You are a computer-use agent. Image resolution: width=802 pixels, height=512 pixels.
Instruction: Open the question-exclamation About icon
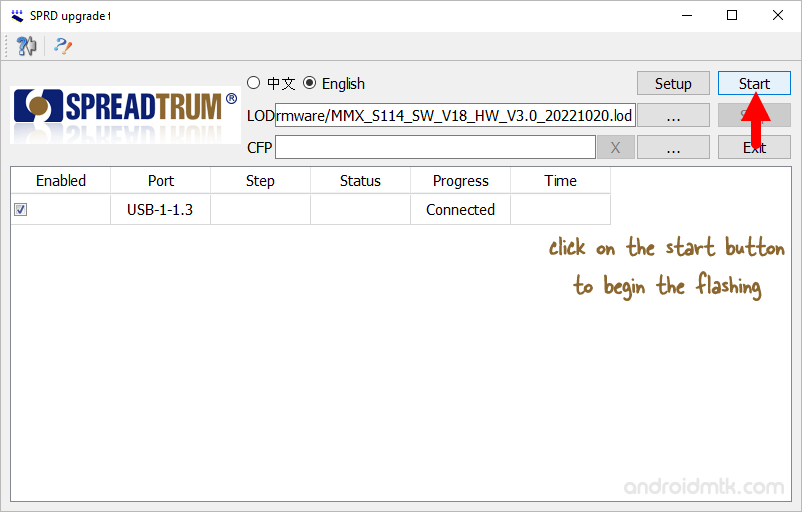[63, 46]
